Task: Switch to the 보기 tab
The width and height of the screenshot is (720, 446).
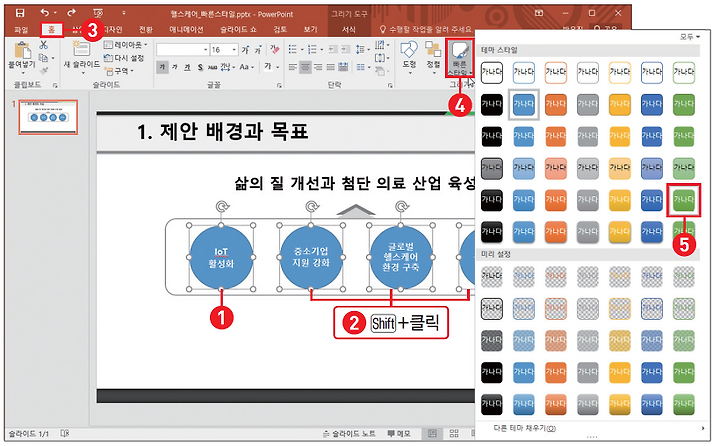Action: (310, 29)
